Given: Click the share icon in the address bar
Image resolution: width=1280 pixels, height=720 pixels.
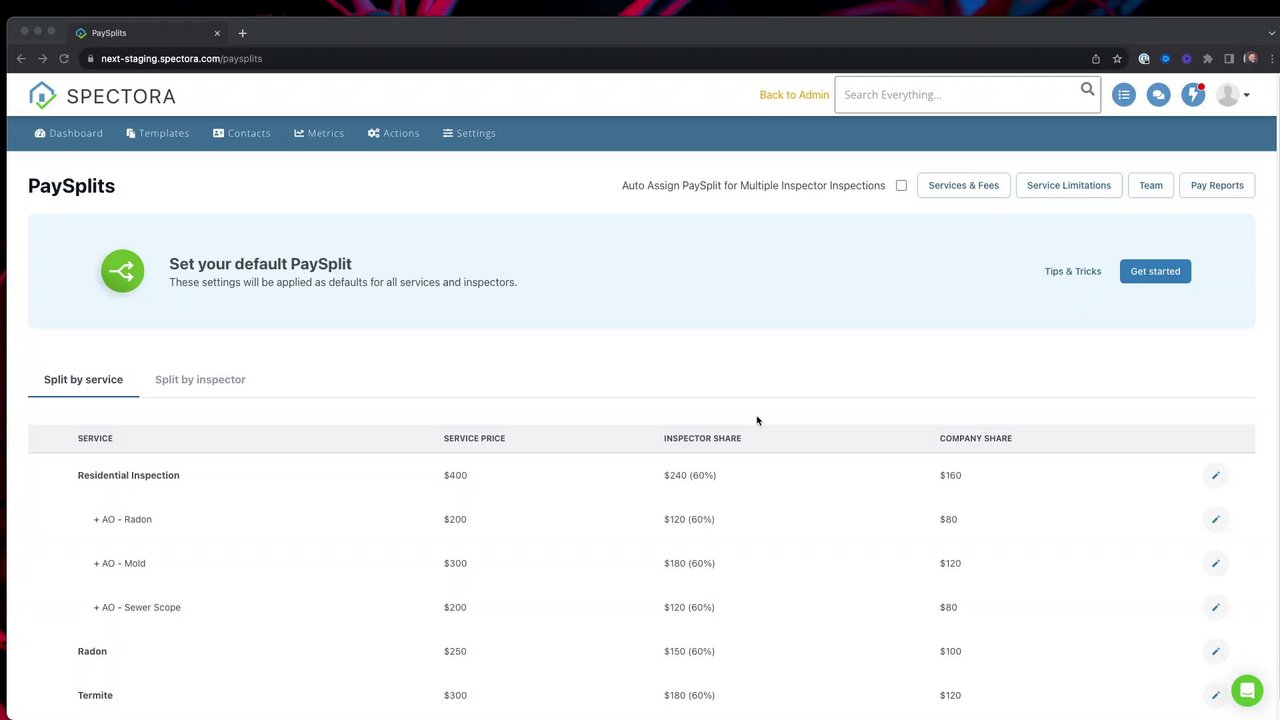Looking at the screenshot, I should [x=1096, y=59].
